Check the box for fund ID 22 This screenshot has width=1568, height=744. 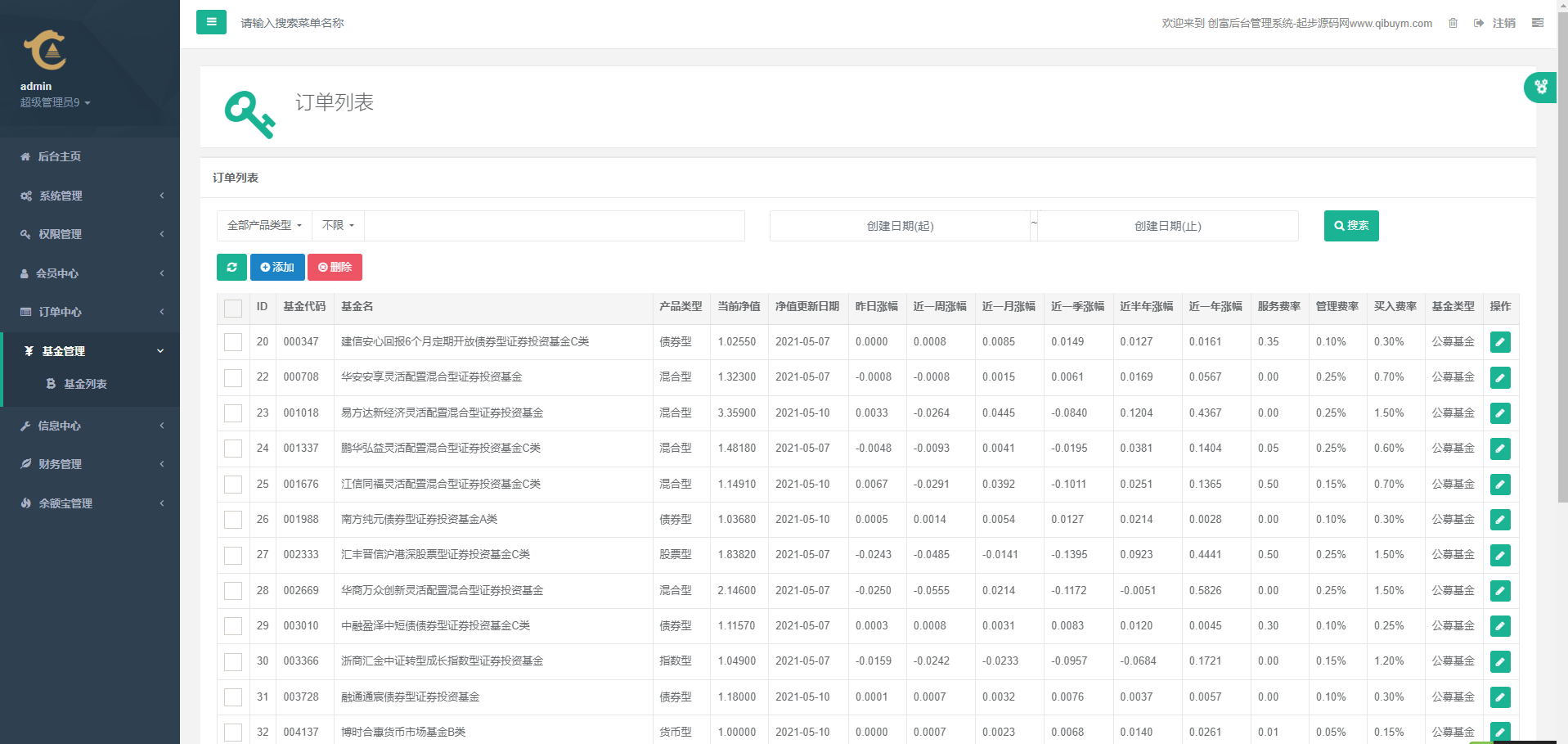click(x=233, y=377)
